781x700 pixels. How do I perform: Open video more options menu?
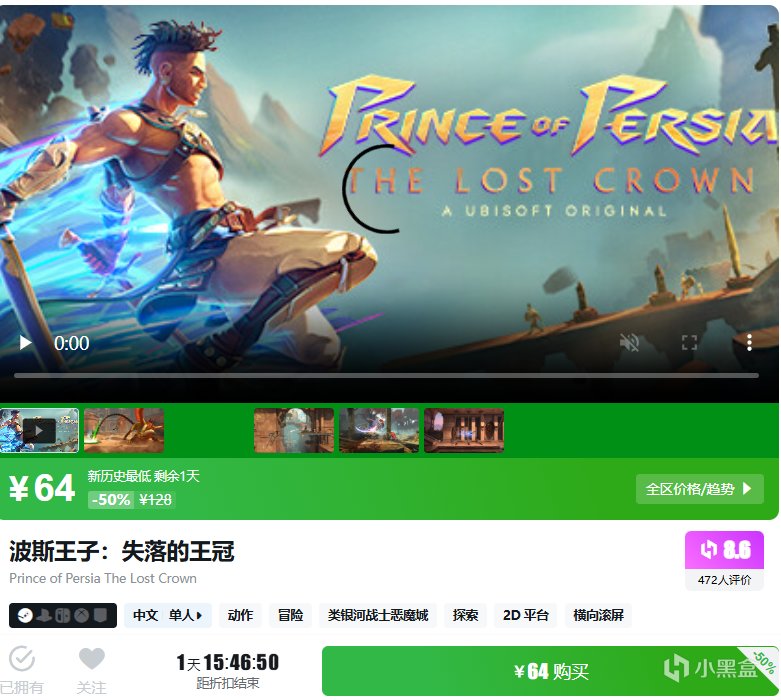click(x=749, y=343)
